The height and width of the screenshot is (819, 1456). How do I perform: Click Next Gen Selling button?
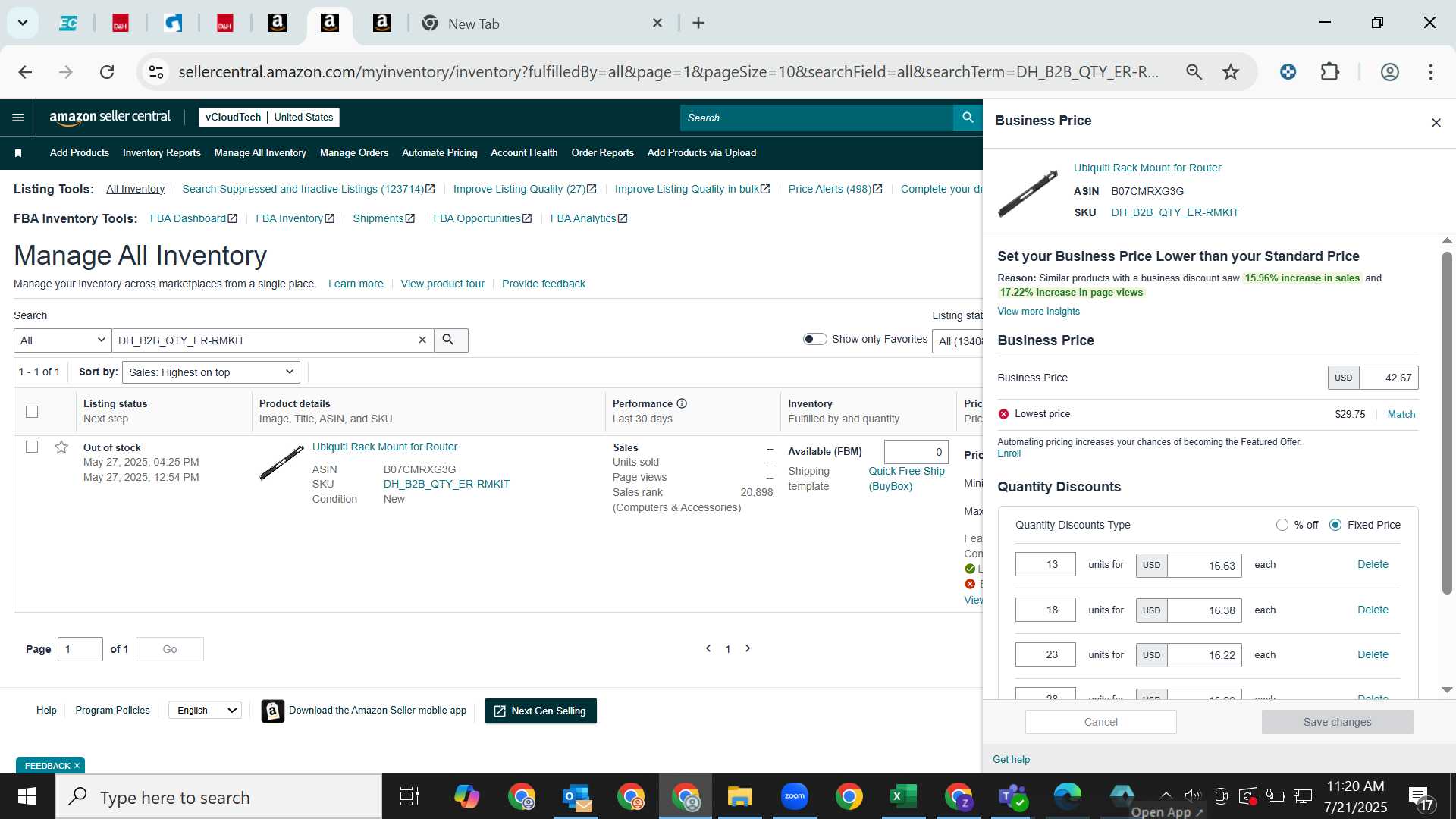point(541,711)
